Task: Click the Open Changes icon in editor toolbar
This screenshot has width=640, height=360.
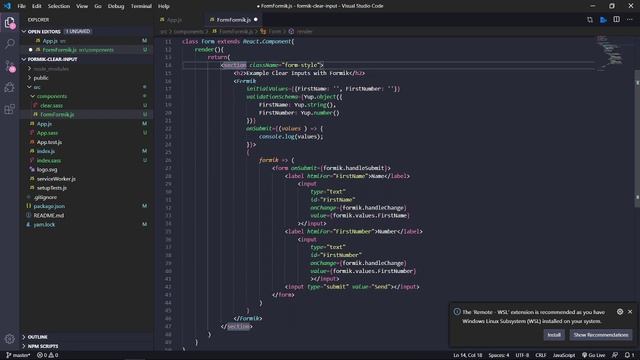Action: point(590,20)
